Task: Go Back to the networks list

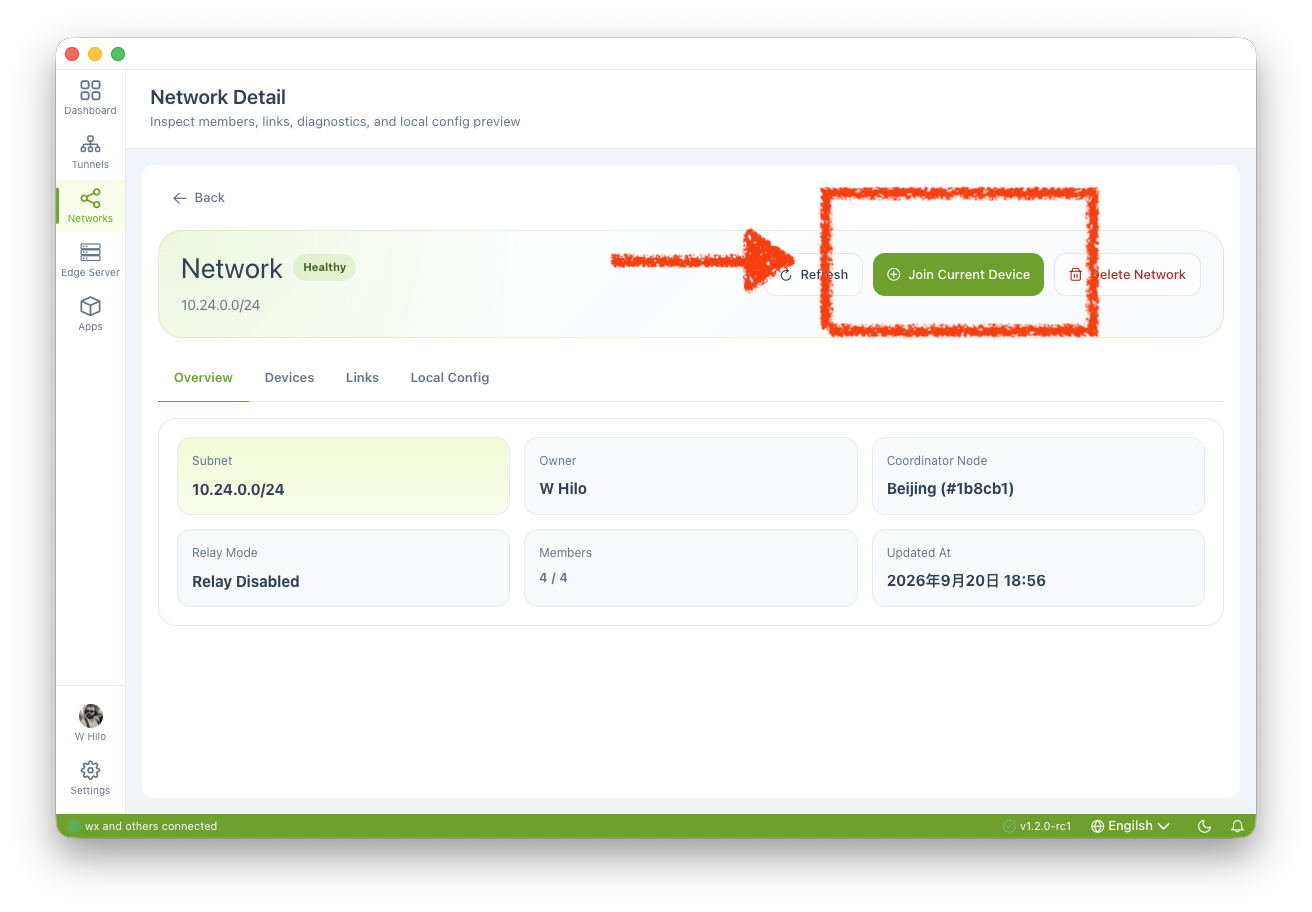Action: pos(198,198)
